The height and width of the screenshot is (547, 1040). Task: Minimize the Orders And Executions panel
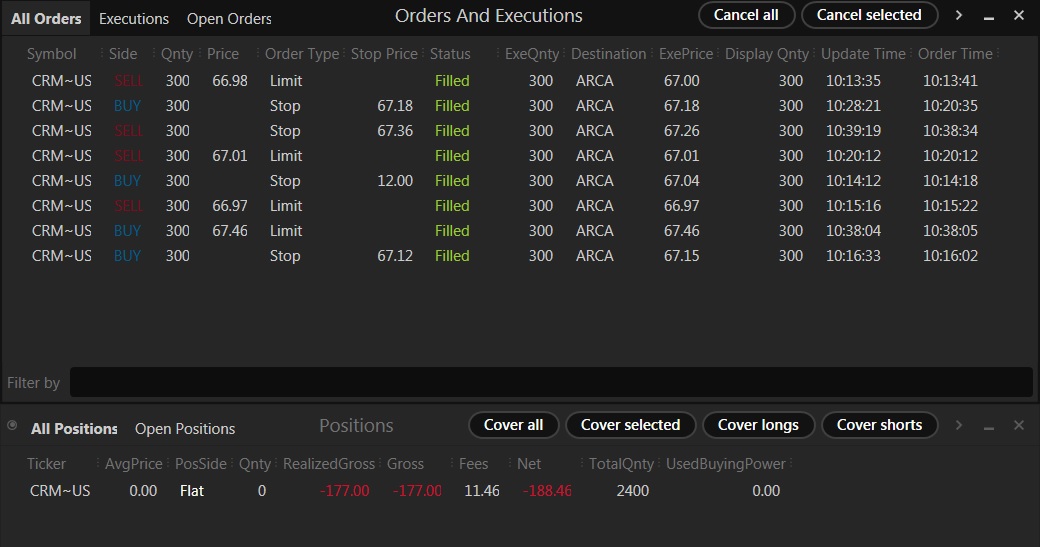(988, 16)
